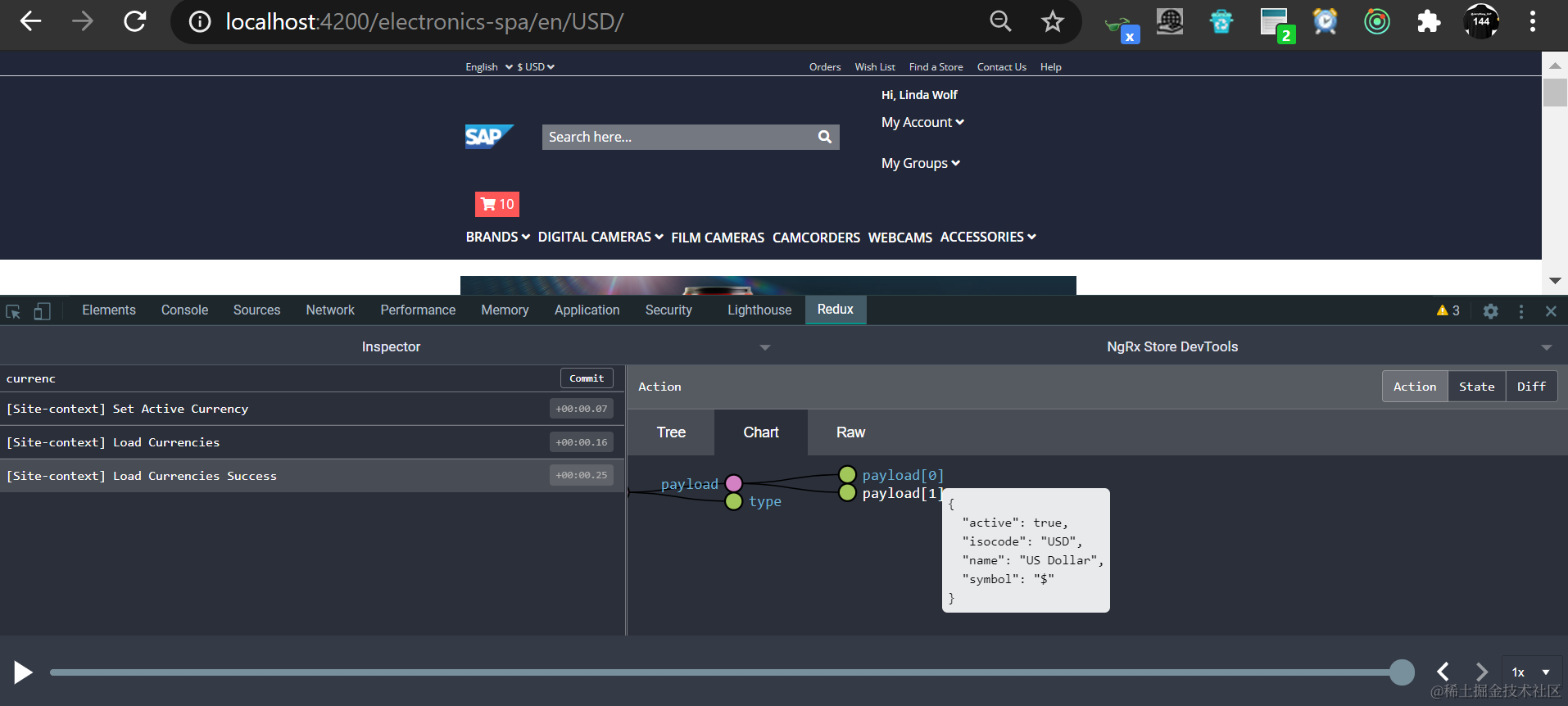Open the Network DevTools tab
The width and height of the screenshot is (1568, 706).
(330, 310)
